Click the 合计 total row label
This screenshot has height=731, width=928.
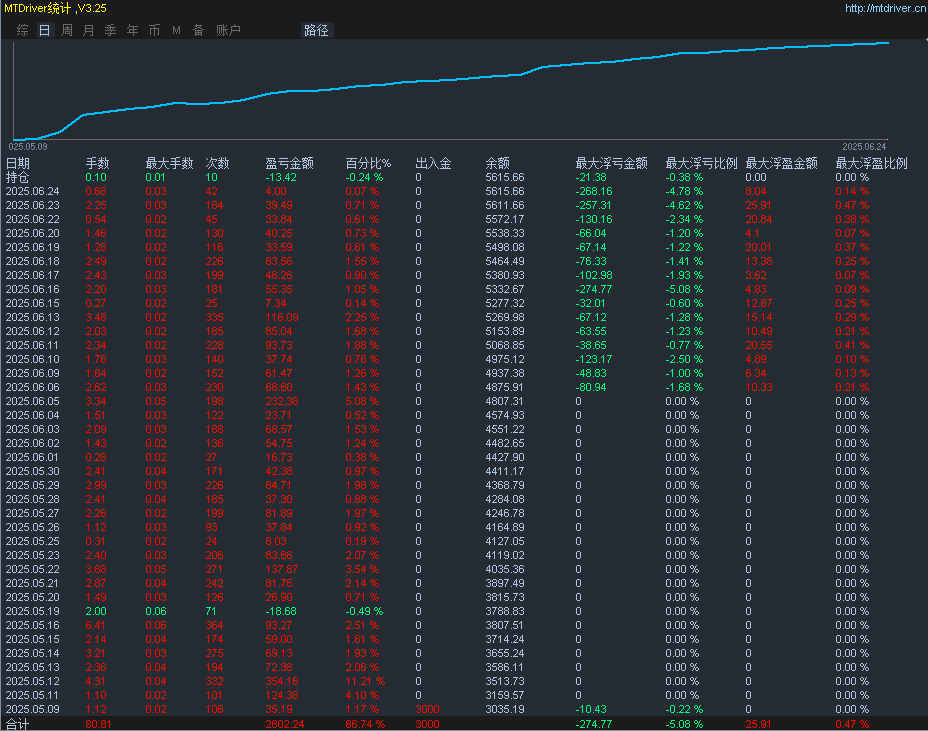point(17,724)
